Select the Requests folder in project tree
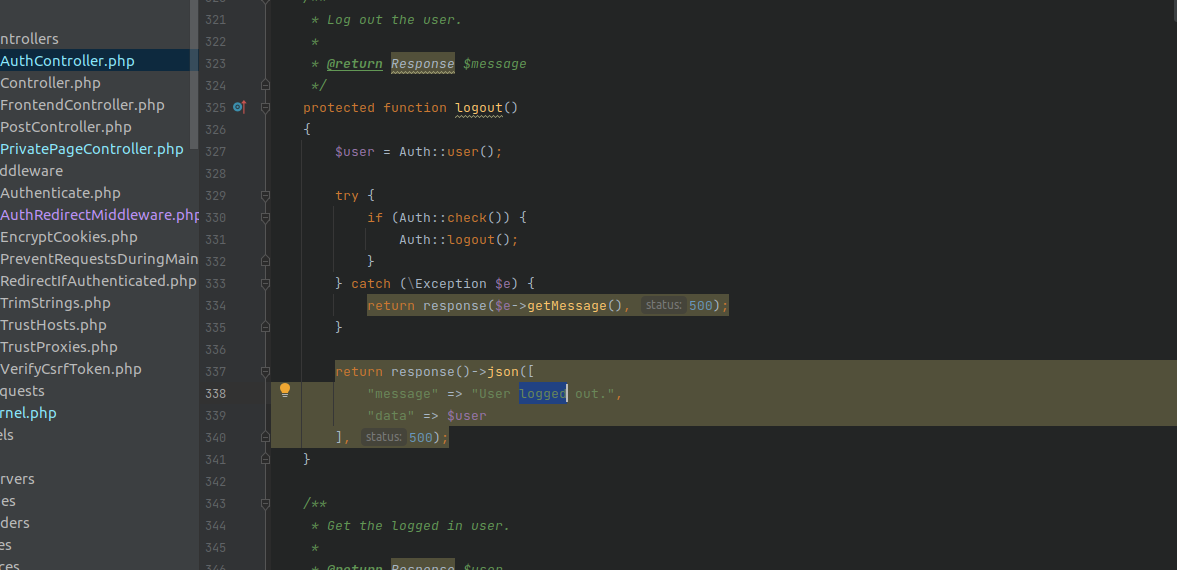 point(22,391)
